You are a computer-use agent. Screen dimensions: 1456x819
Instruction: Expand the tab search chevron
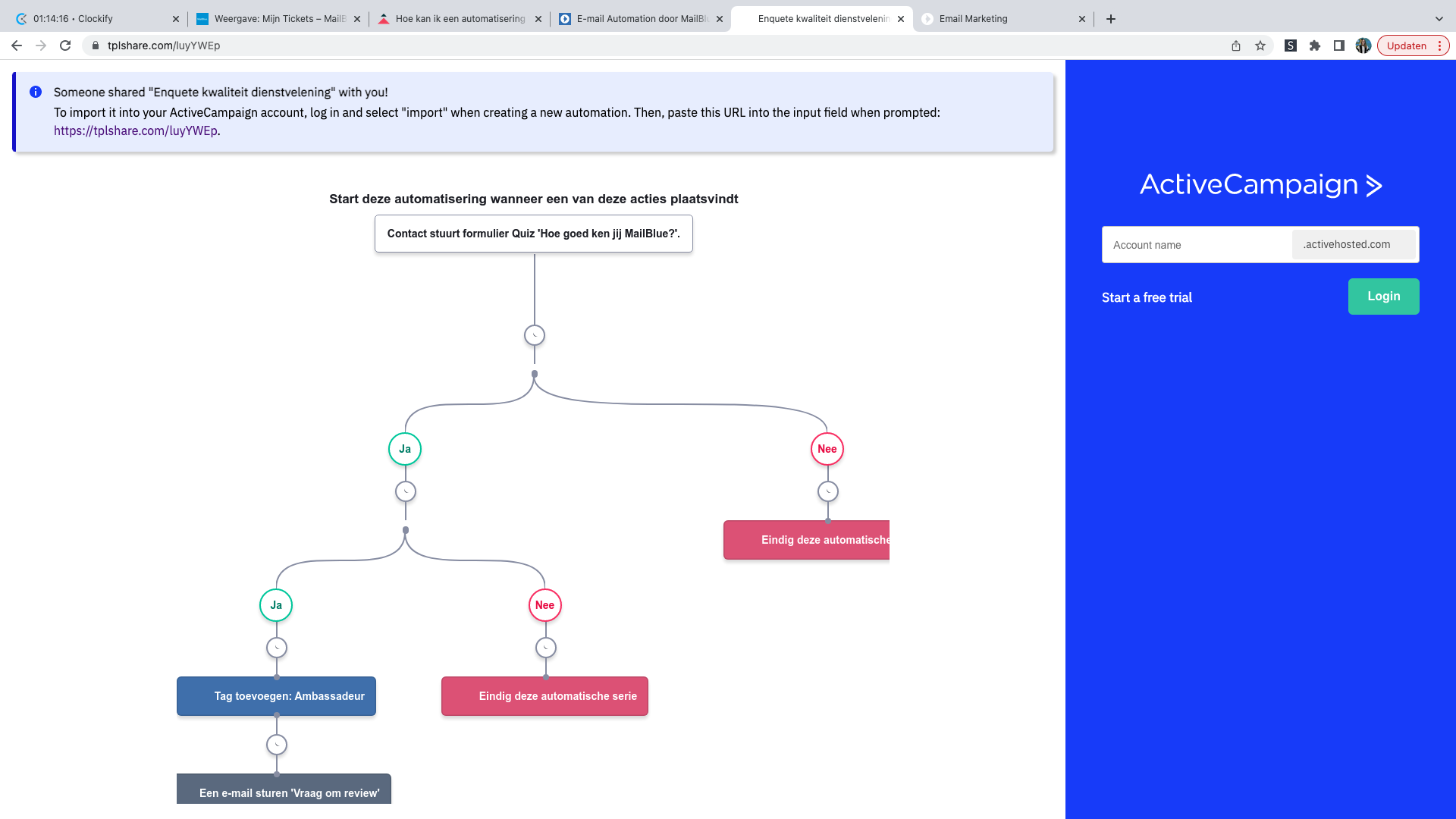(1439, 19)
